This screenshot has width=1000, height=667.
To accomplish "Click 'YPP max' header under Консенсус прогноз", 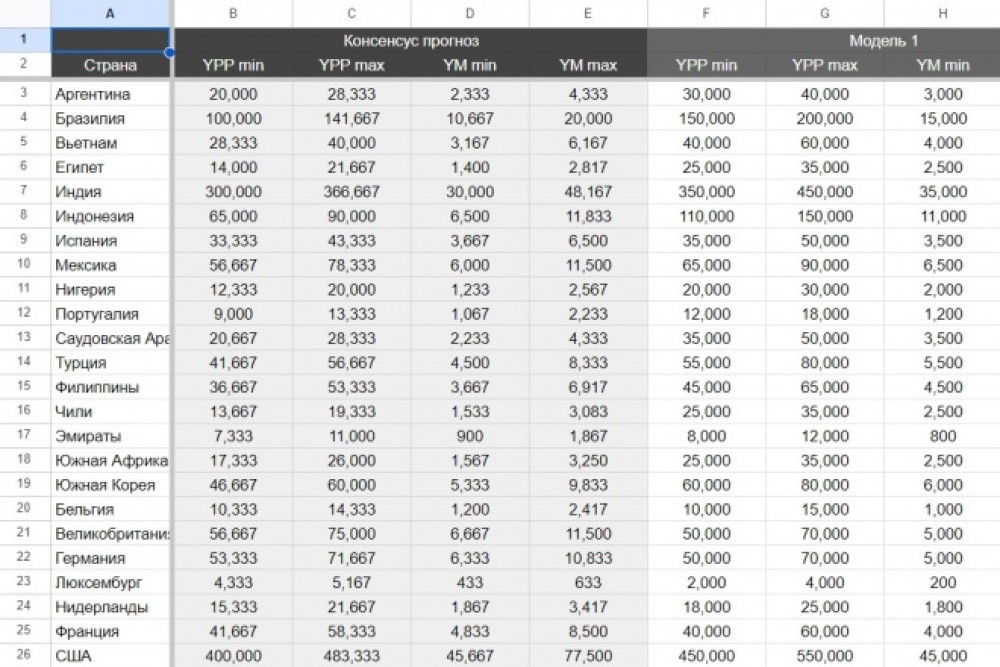I will tap(351, 65).
